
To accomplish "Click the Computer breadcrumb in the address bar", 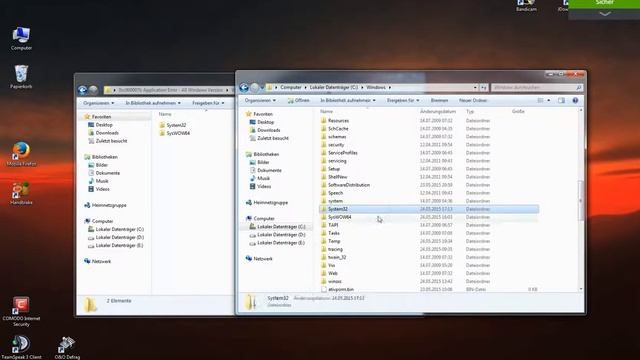I will pyautogui.click(x=291, y=87).
